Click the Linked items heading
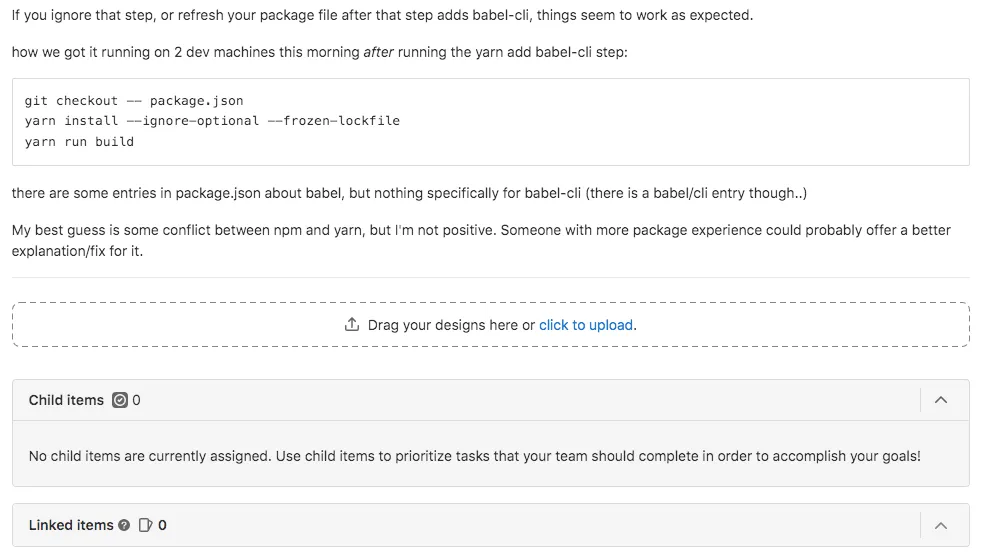Screen dimensions: 982x557 click(x=71, y=525)
